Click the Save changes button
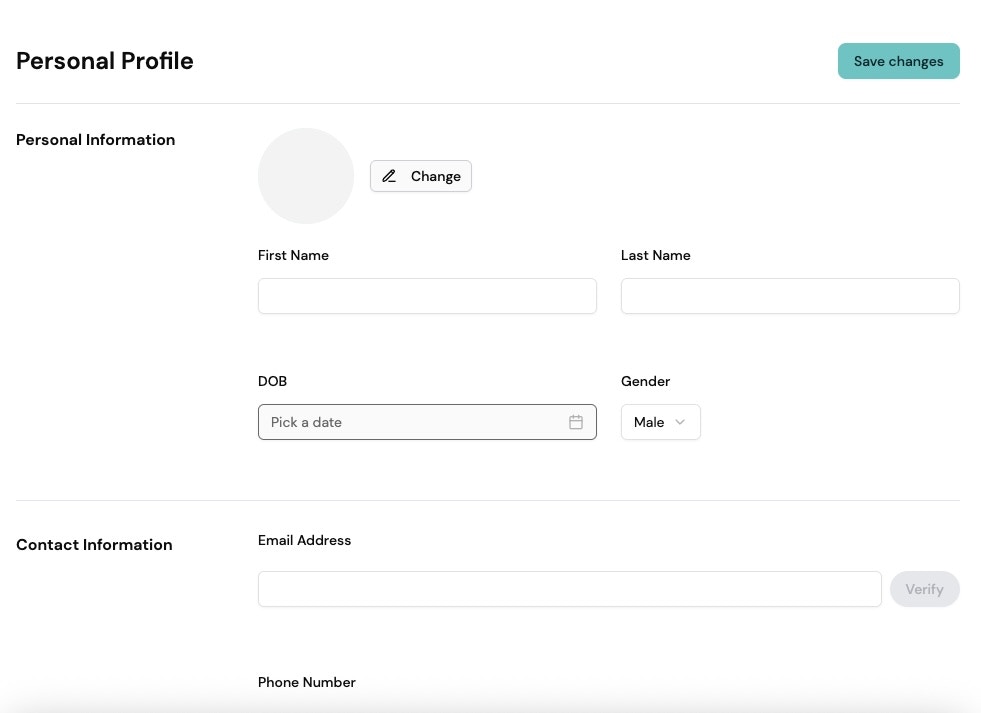Image resolution: width=981 pixels, height=713 pixels. [897, 61]
